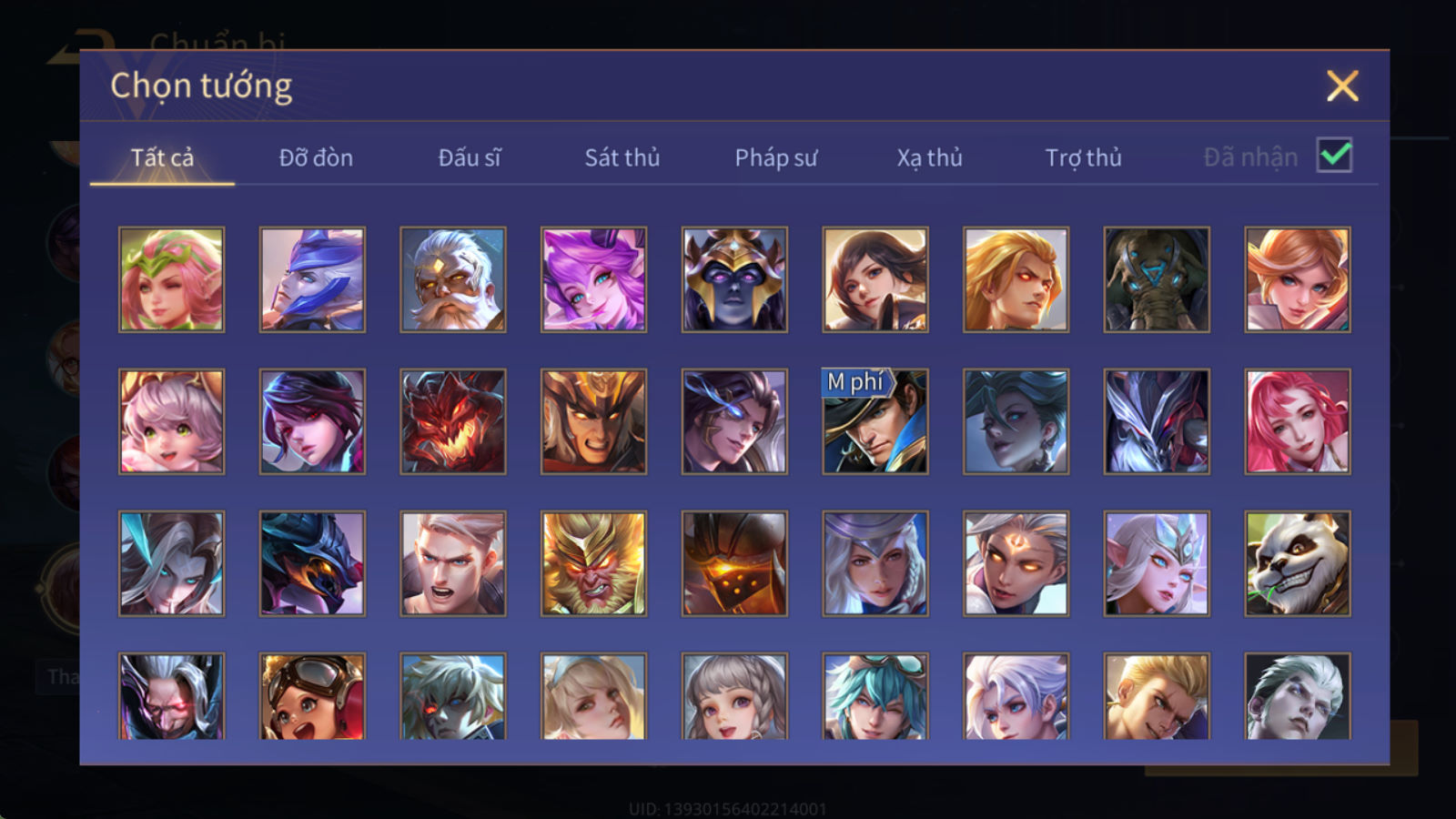Screen dimensions: 1456x819
Task: Select the gold-helmeted dark-faced hero
Action: 734,279
